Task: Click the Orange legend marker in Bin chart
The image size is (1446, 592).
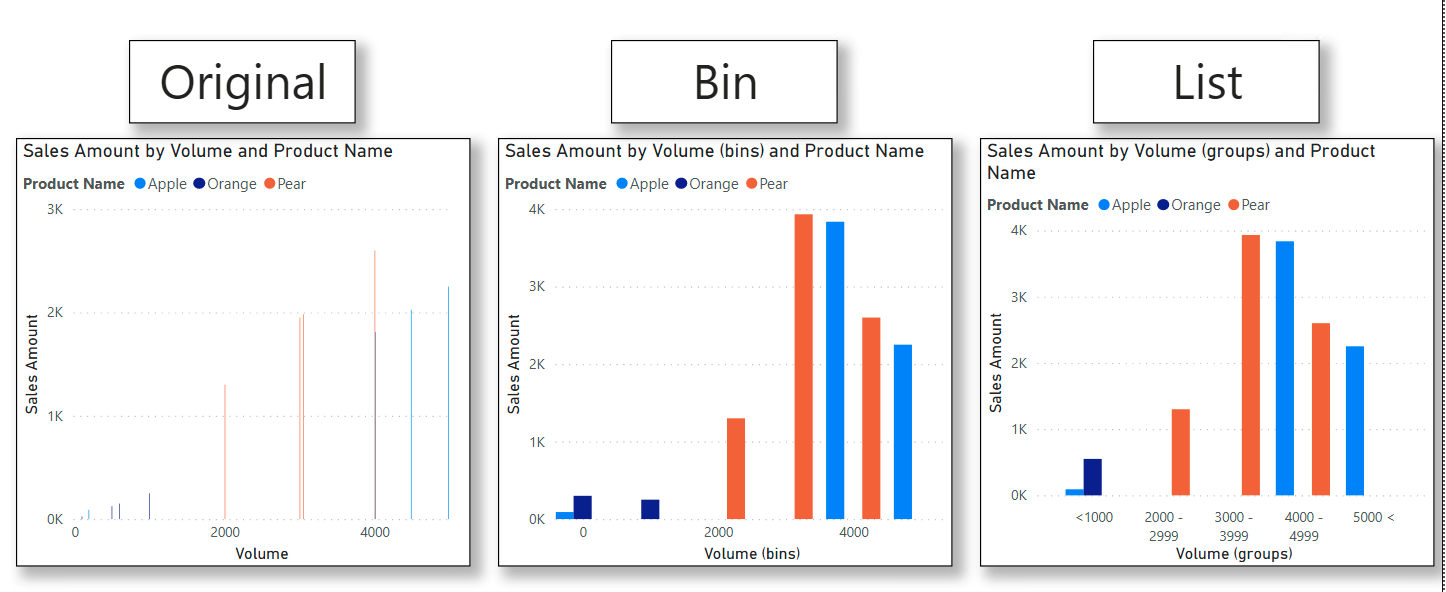Action: (x=682, y=184)
